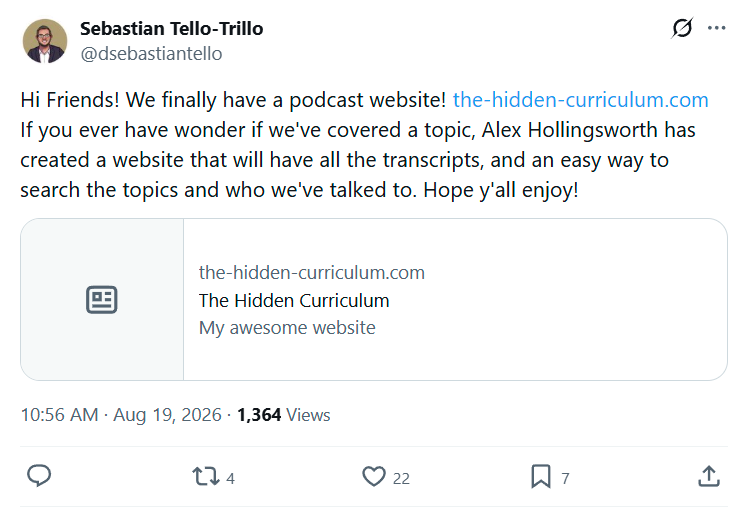Viewport: 748px width, 507px height.
Task: Open Sebastian Tello-Trillo's profile picture
Action: [45, 41]
